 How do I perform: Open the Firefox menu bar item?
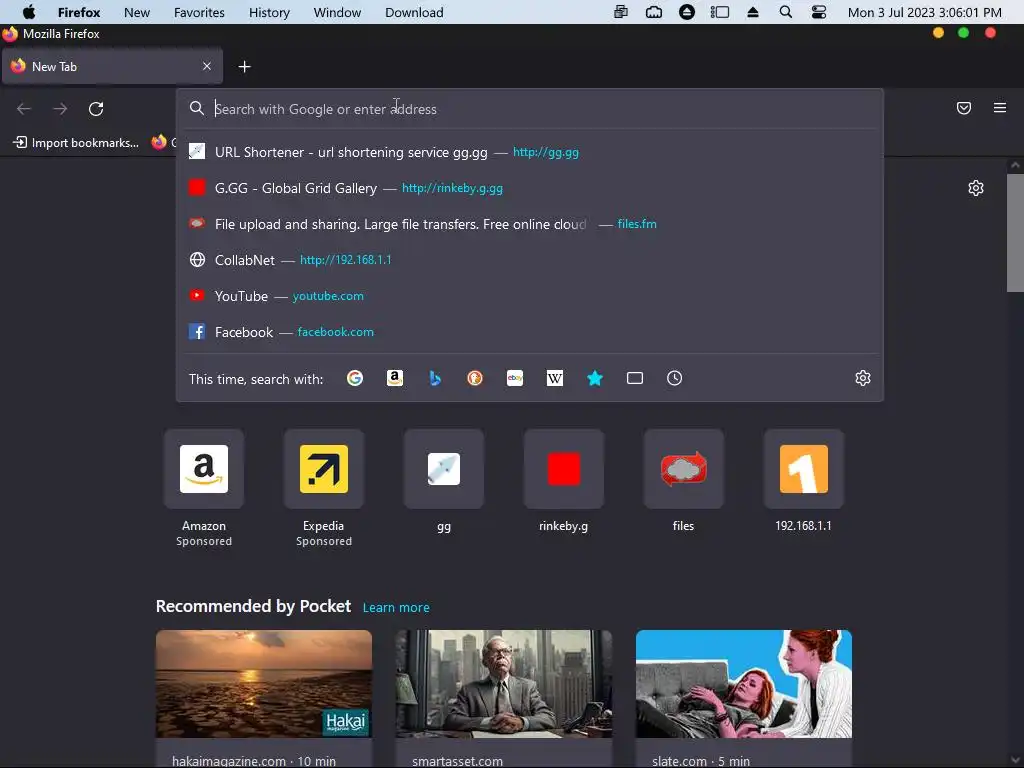coord(79,12)
